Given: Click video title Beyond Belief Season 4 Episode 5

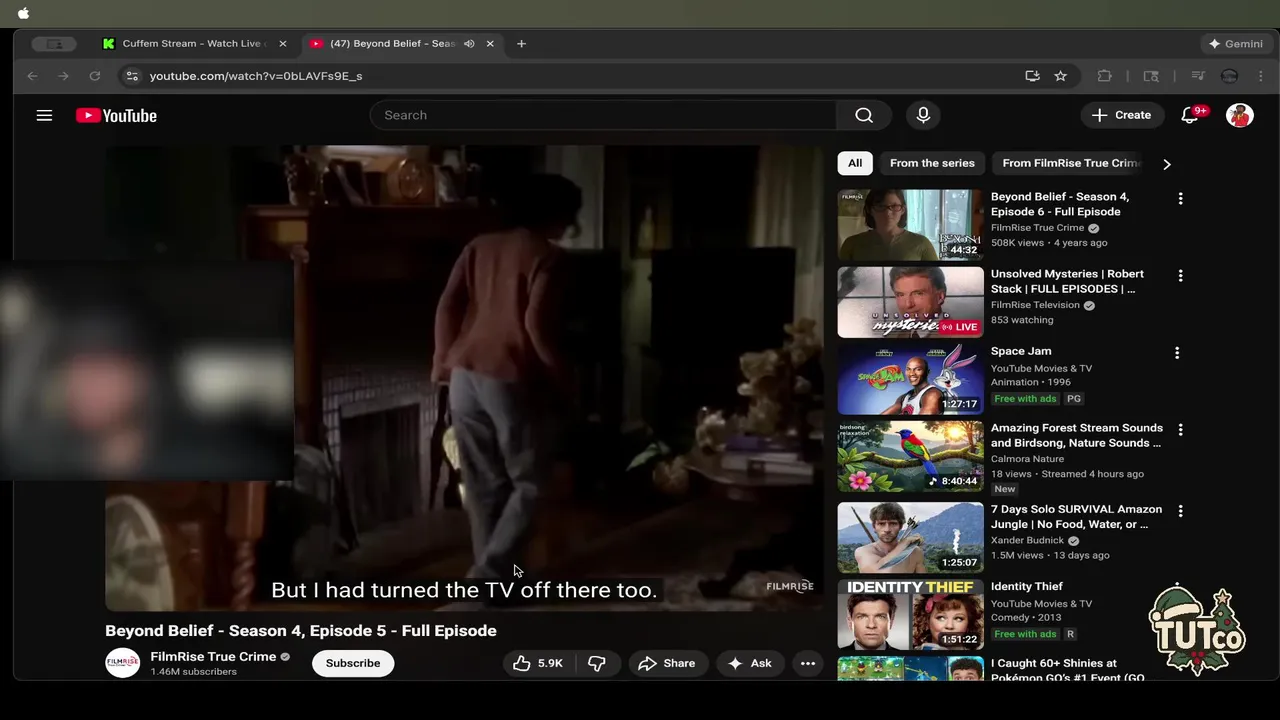Looking at the screenshot, I should click(301, 631).
